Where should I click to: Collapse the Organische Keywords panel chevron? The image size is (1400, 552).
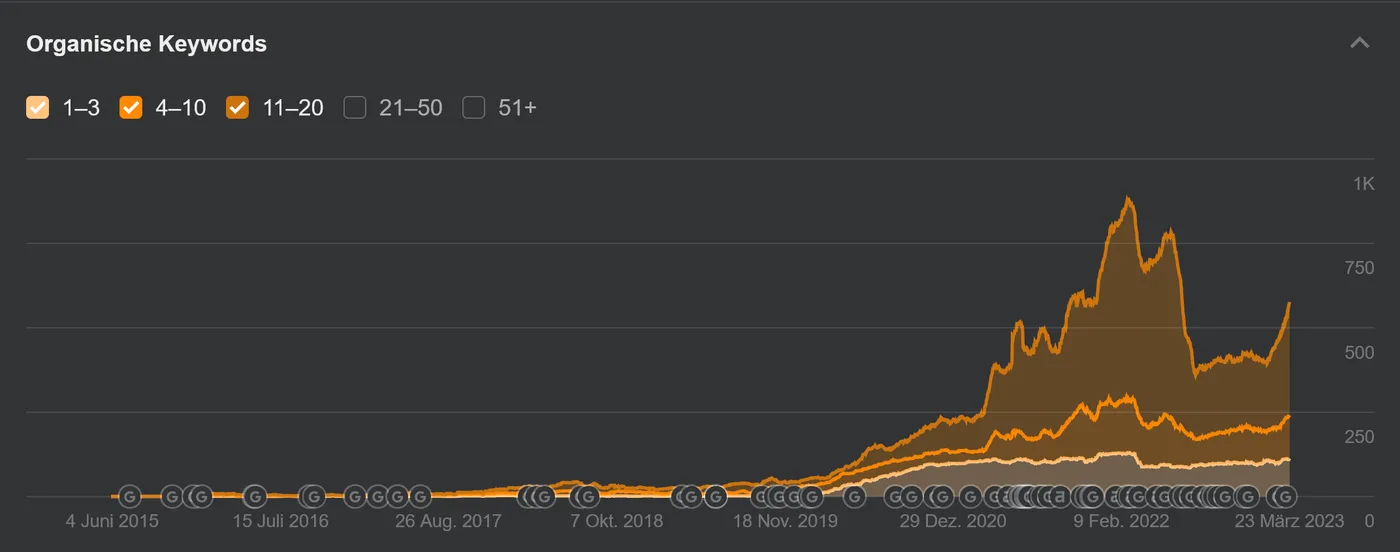(1359, 43)
